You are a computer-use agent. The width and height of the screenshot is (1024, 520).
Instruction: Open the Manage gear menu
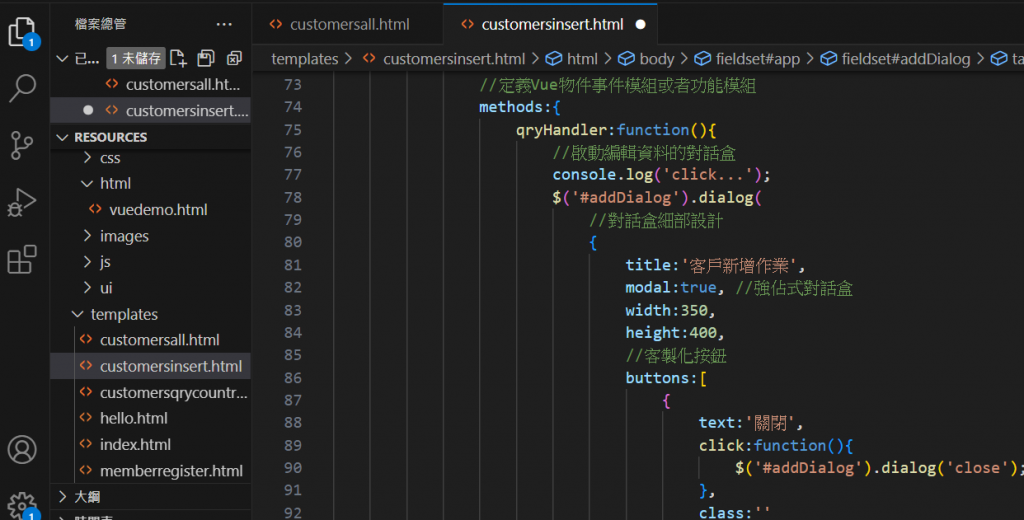tap(22, 505)
